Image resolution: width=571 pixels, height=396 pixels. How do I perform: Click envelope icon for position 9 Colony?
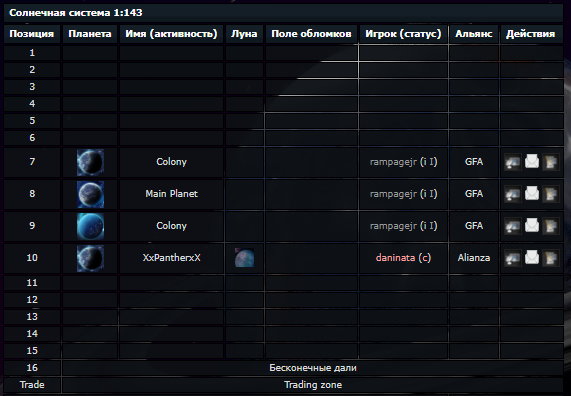(x=532, y=226)
